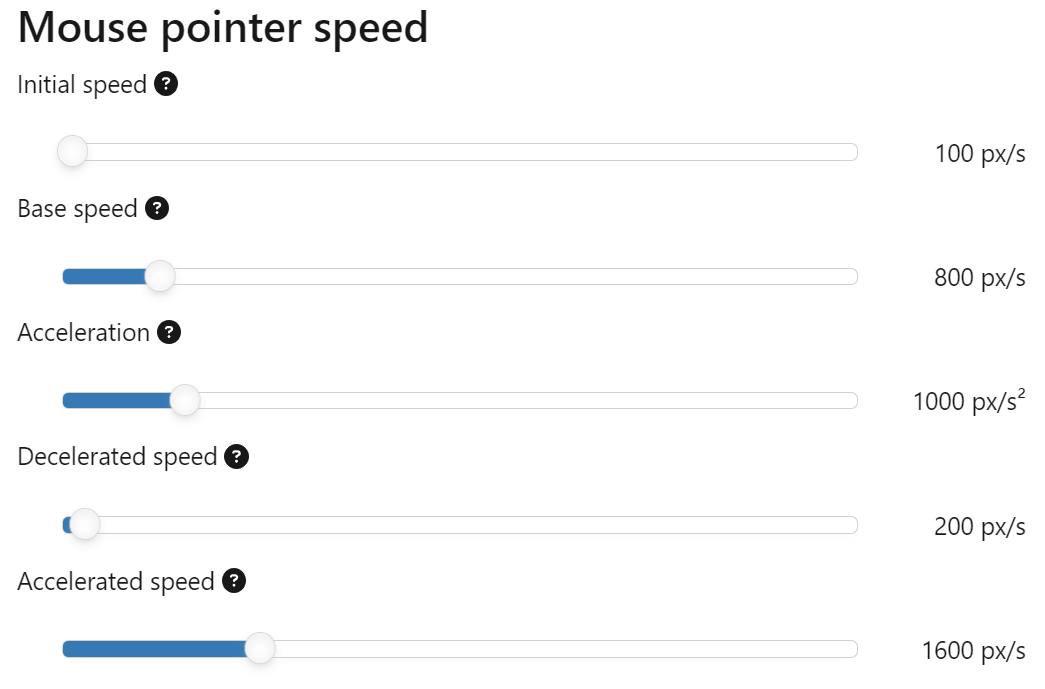Click the Mouse pointer speed heading
The width and height of the screenshot is (1045, 689).
222,27
